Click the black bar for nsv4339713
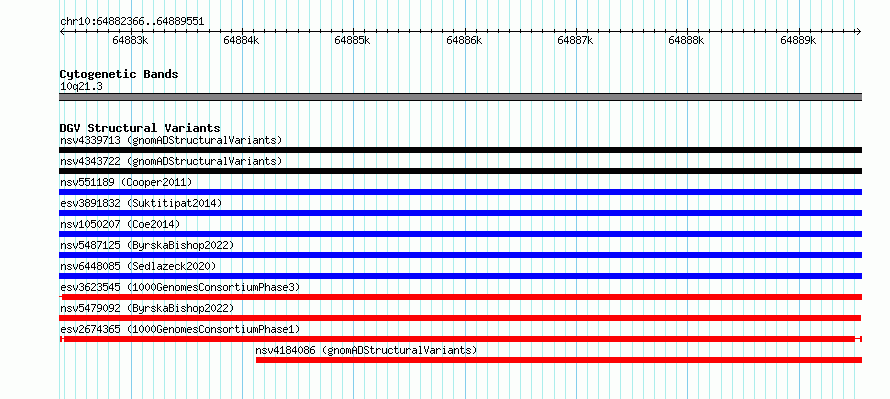Viewport: 890px width, 399px height. 460,150
